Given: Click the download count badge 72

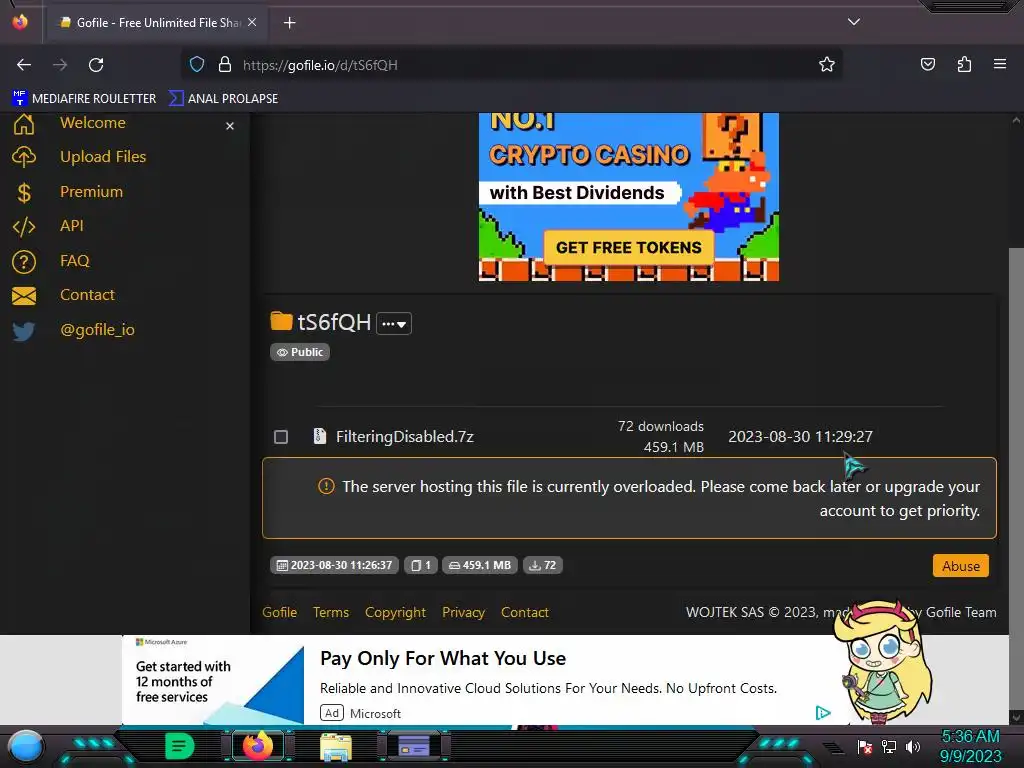Looking at the screenshot, I should pos(543,565).
